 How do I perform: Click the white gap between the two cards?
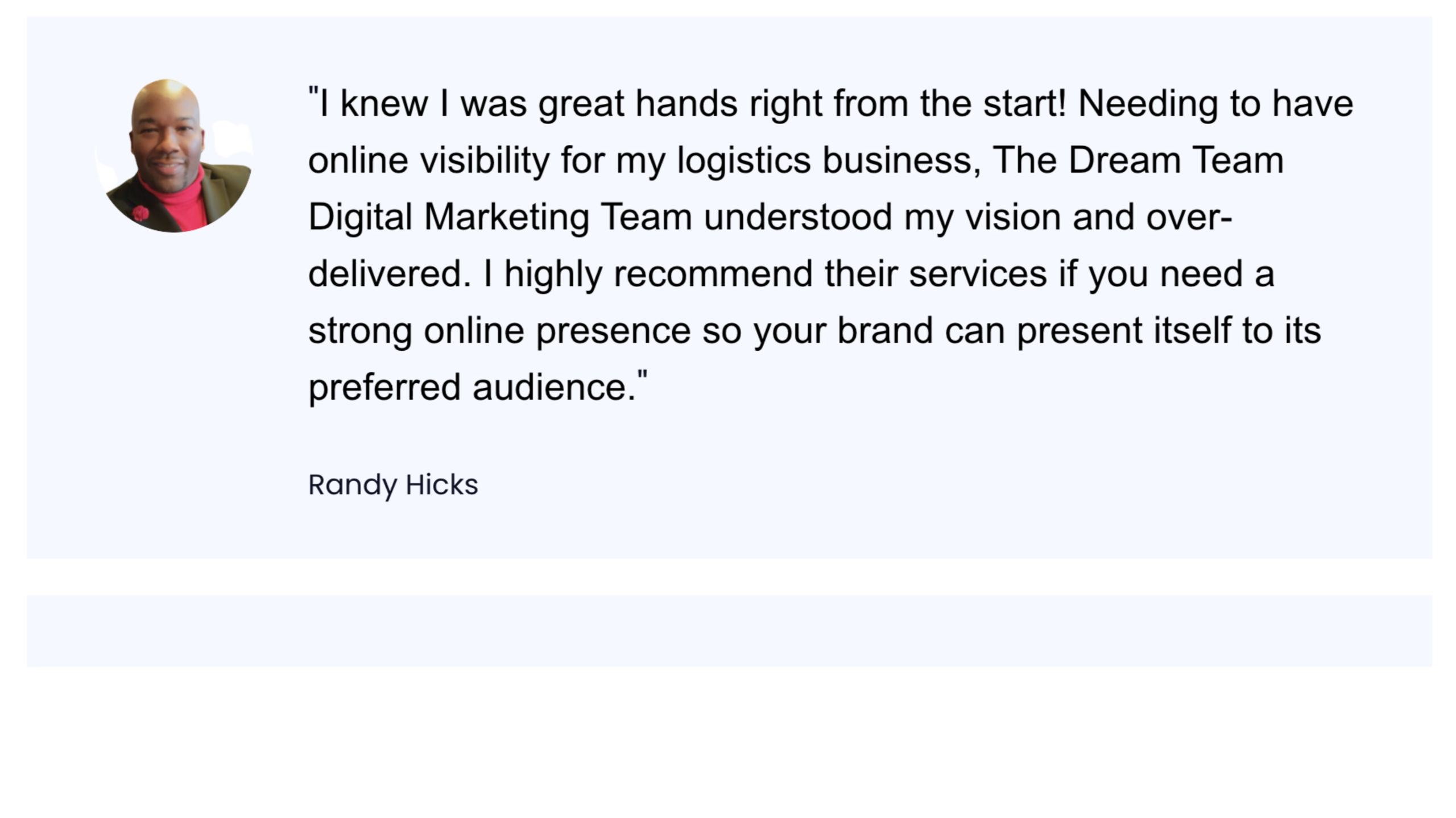[x=729, y=577]
